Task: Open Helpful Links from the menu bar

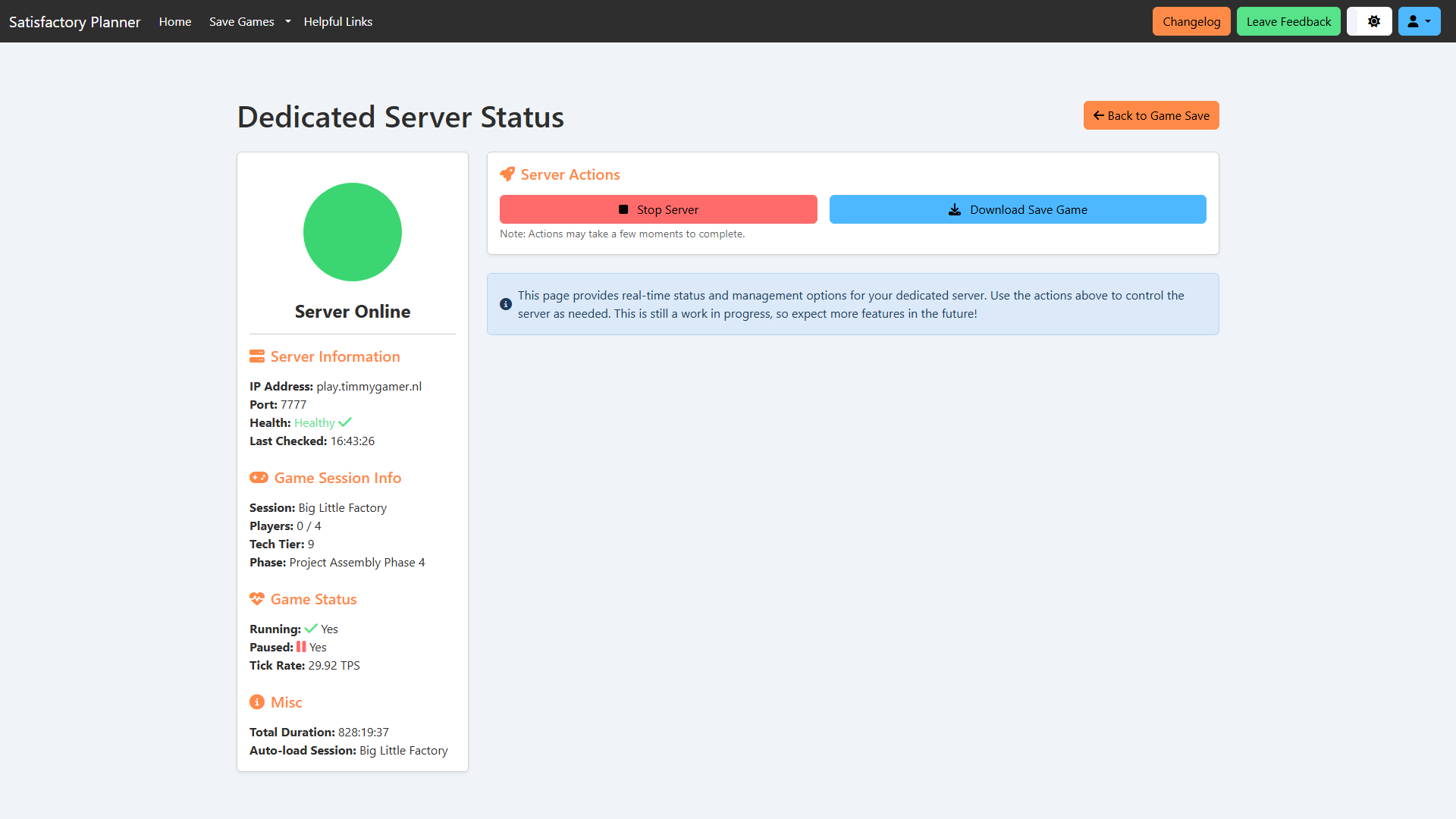Action: tap(337, 21)
